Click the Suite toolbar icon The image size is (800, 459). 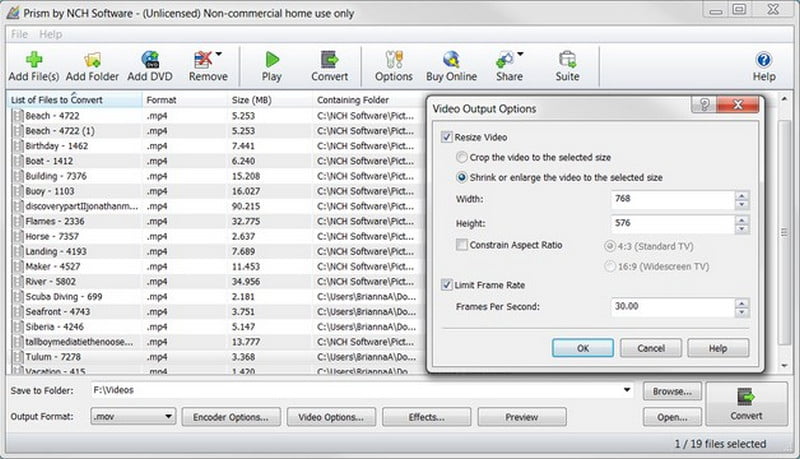click(x=568, y=60)
